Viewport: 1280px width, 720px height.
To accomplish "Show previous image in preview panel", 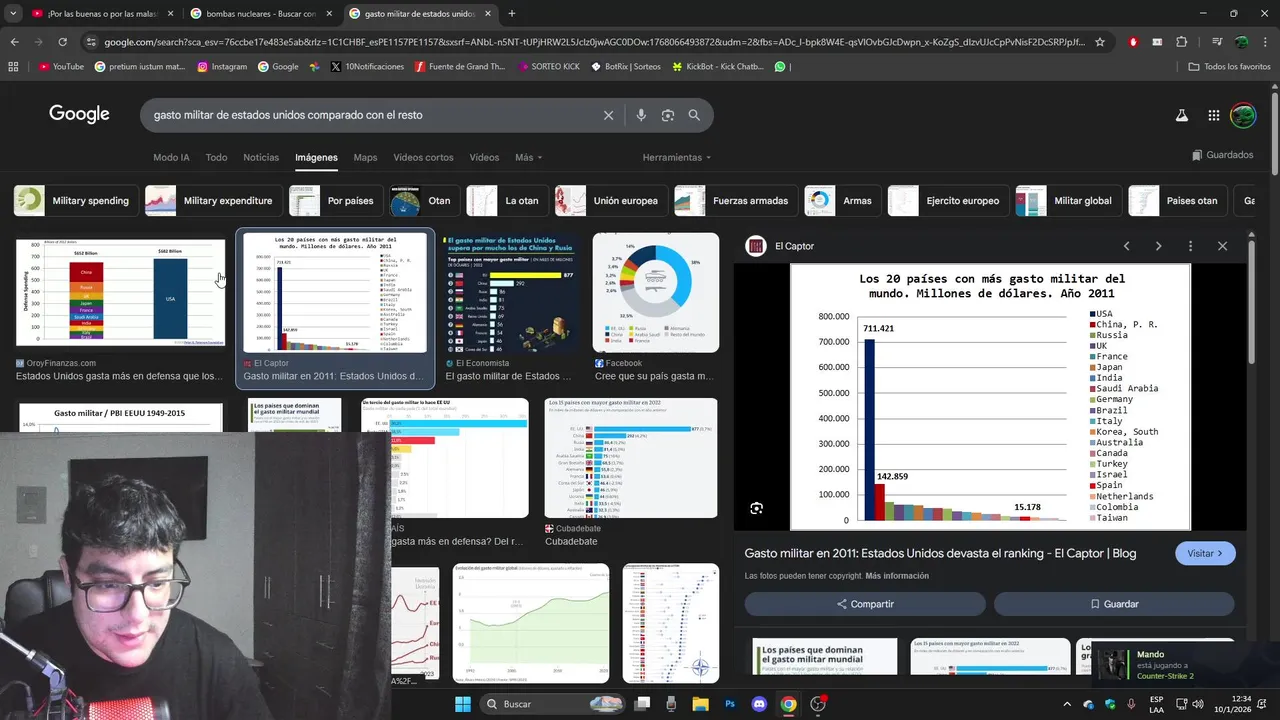I will click(x=1126, y=246).
